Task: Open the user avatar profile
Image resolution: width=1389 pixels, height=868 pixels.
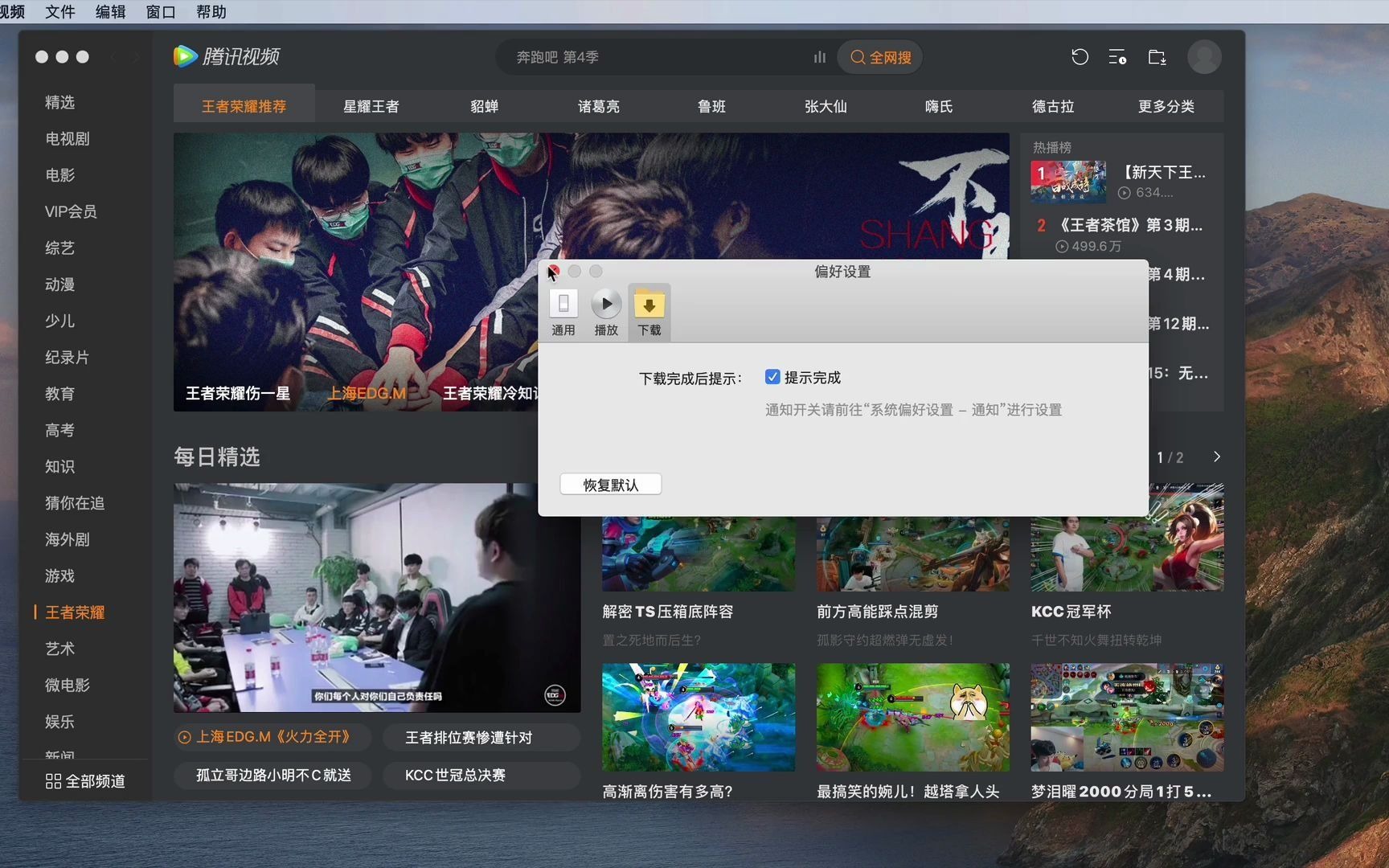Action: (1204, 57)
